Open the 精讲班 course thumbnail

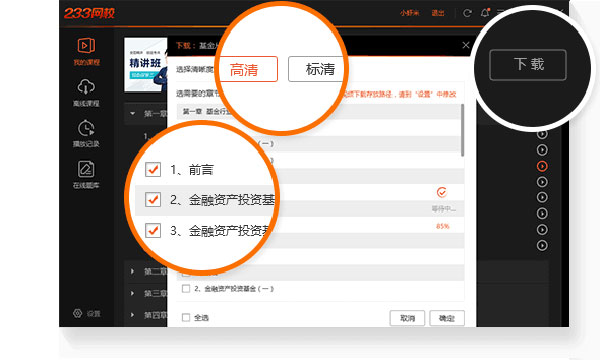146,65
